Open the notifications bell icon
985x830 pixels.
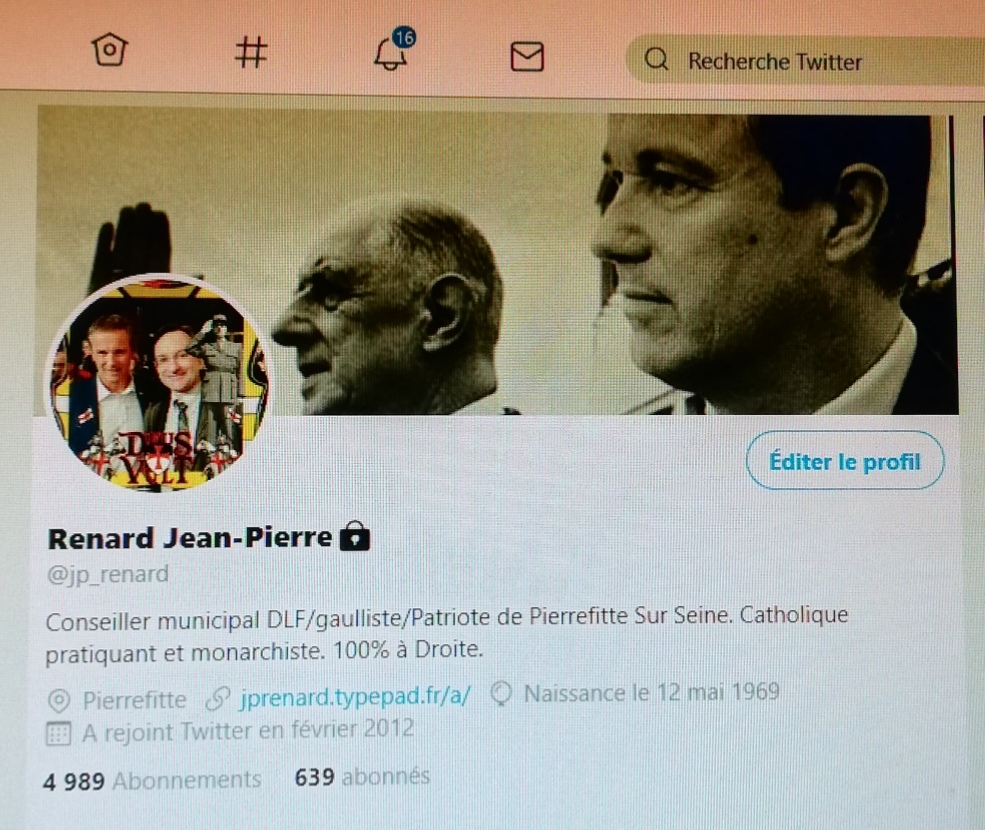[x=390, y=55]
